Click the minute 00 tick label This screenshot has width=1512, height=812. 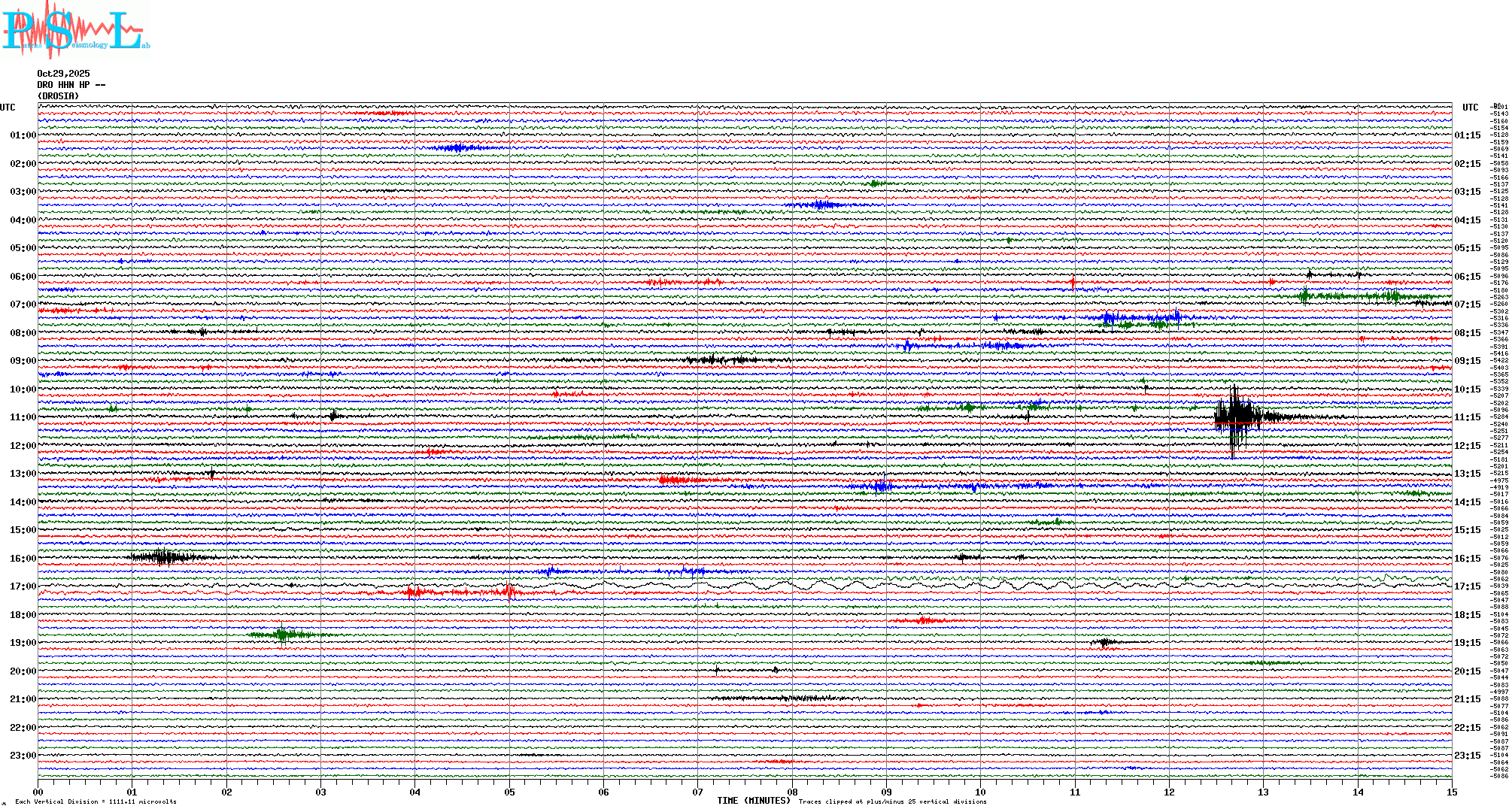coord(38,792)
